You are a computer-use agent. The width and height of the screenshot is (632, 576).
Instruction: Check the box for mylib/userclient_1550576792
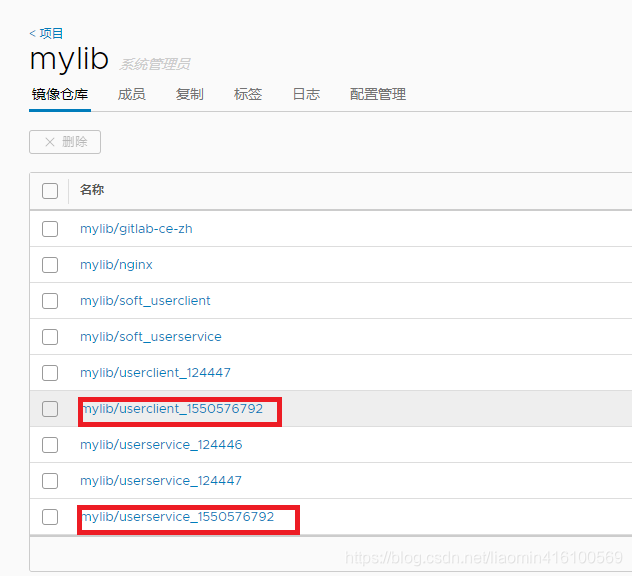click(x=50, y=409)
